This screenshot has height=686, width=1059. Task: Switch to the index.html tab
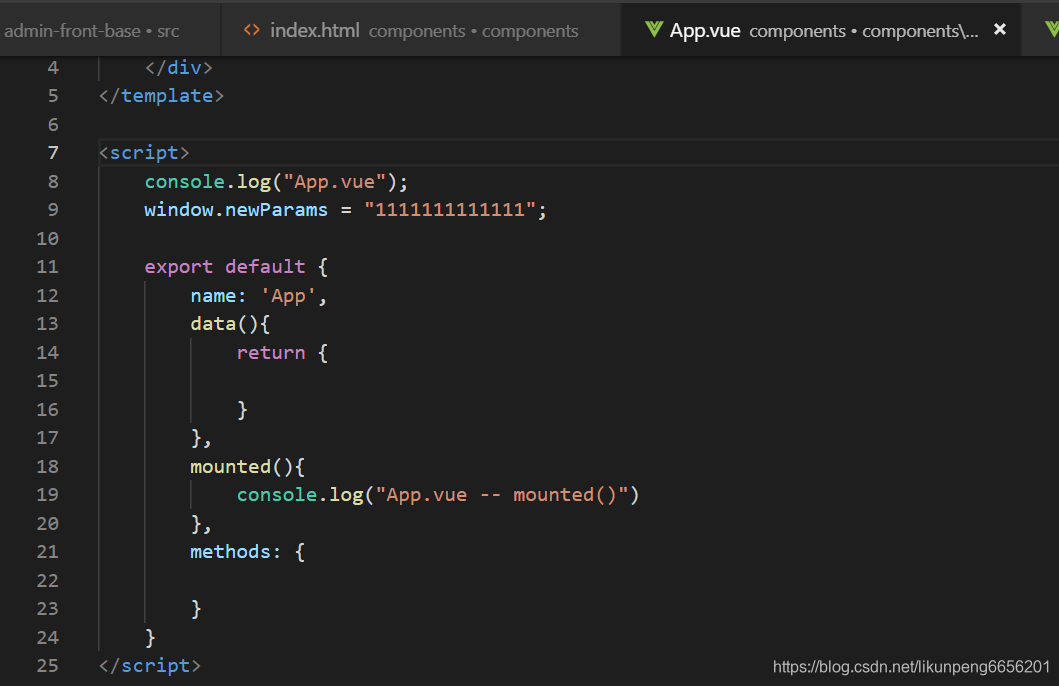(420, 30)
